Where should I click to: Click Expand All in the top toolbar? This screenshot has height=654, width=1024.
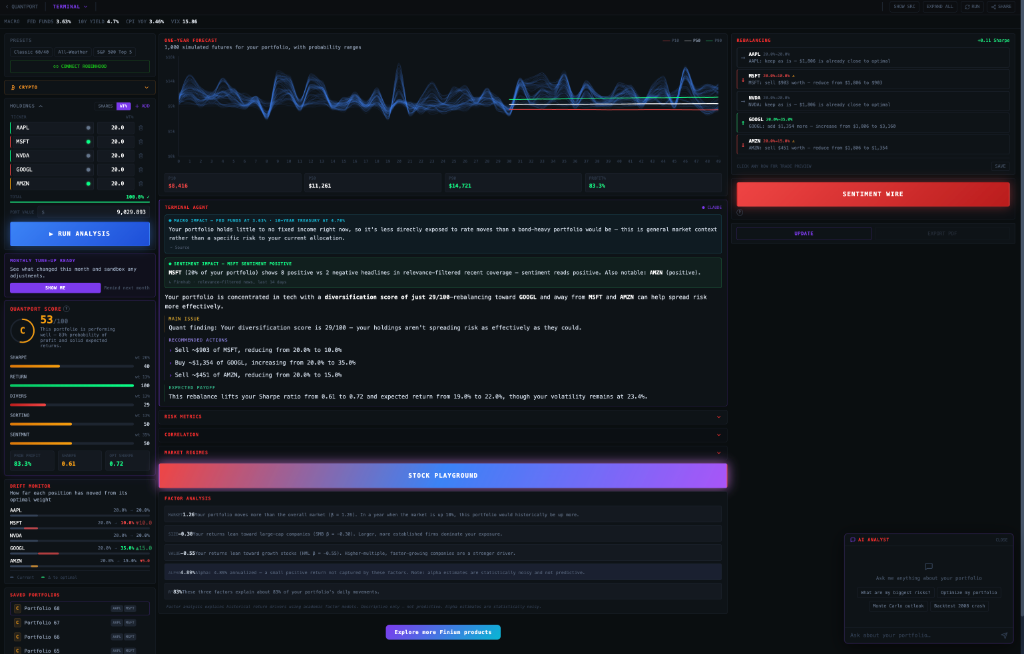point(940,7)
